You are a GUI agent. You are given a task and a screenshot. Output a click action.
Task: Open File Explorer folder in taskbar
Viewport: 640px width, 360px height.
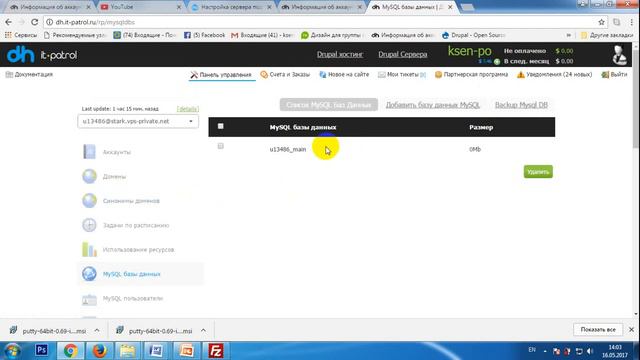point(128,351)
